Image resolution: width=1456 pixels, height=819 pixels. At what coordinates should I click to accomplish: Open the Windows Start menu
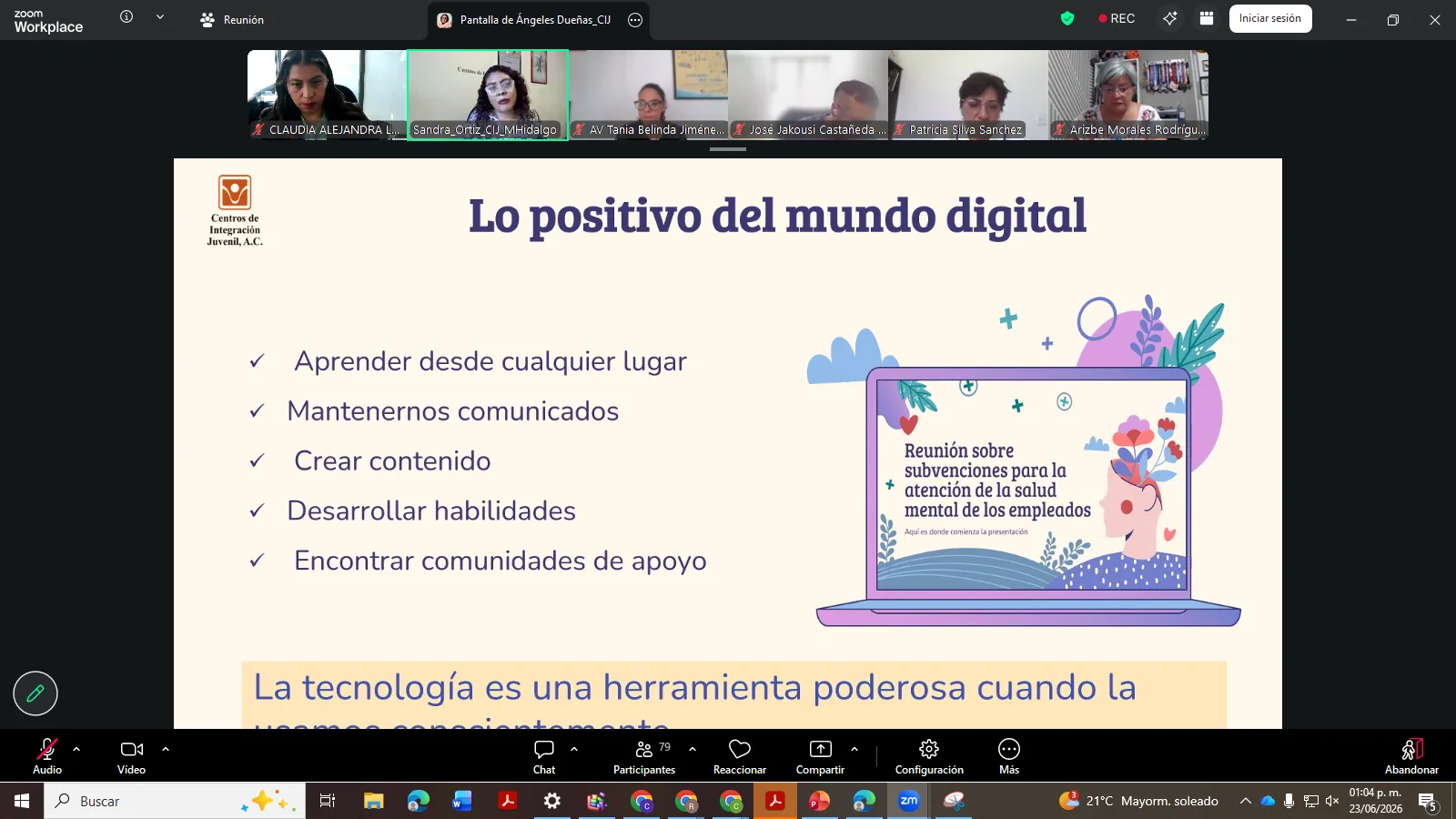click(x=22, y=801)
